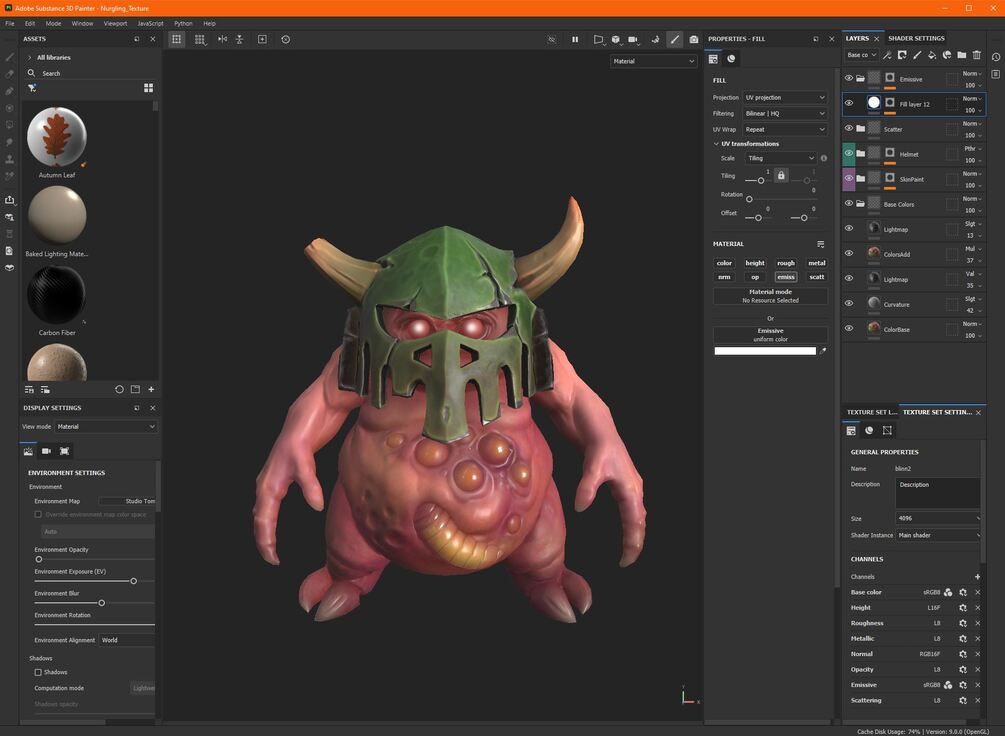
Task: Open the Window menu
Action: (x=82, y=24)
